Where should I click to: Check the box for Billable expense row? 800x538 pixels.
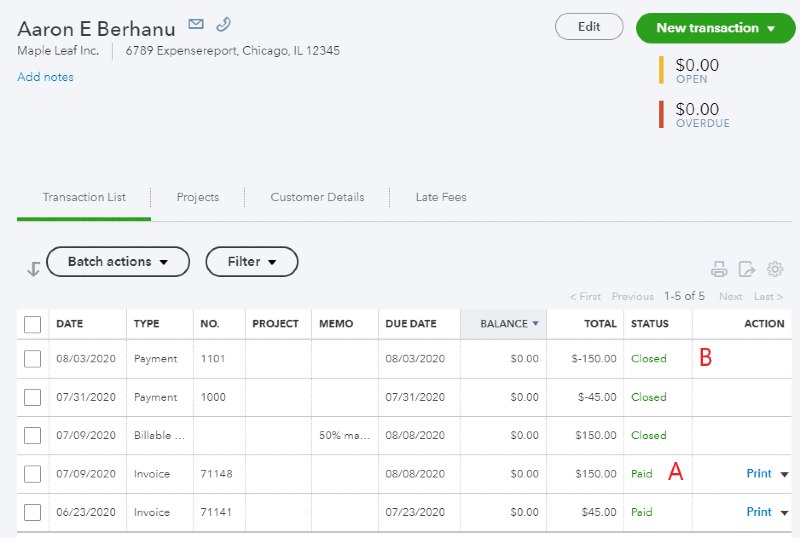tap(32, 435)
